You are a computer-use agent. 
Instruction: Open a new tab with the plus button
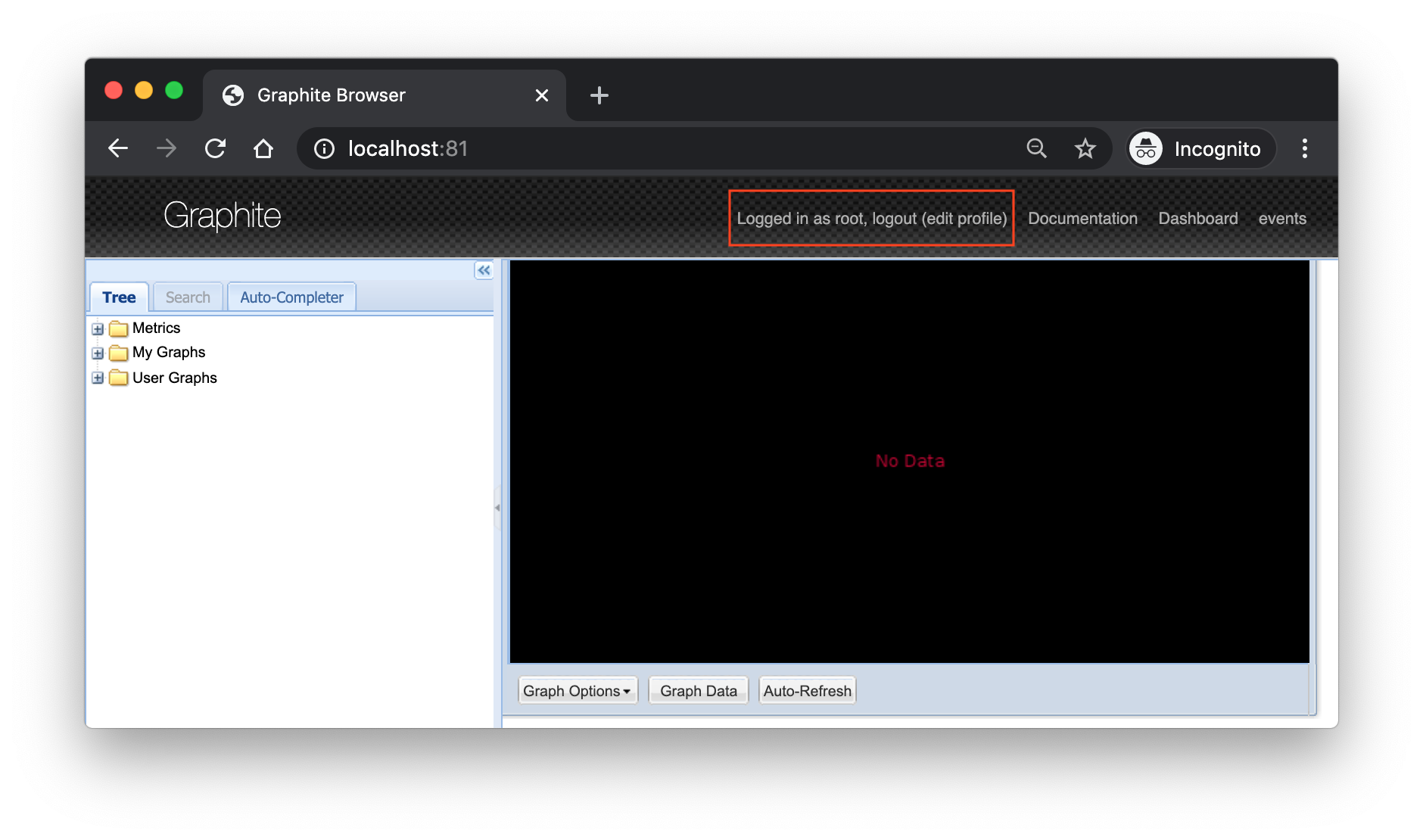pyautogui.click(x=599, y=95)
